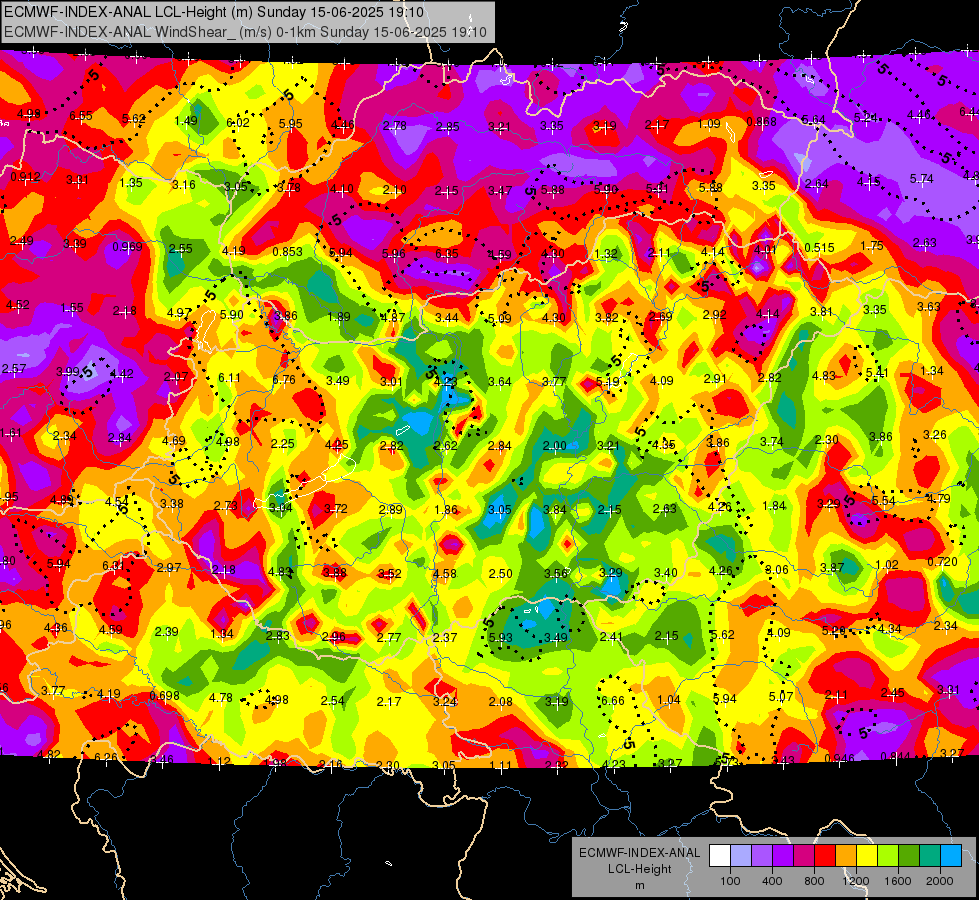Click the legend scale label 1200
Screen dimensions: 979x900
pyautogui.click(x=856, y=881)
